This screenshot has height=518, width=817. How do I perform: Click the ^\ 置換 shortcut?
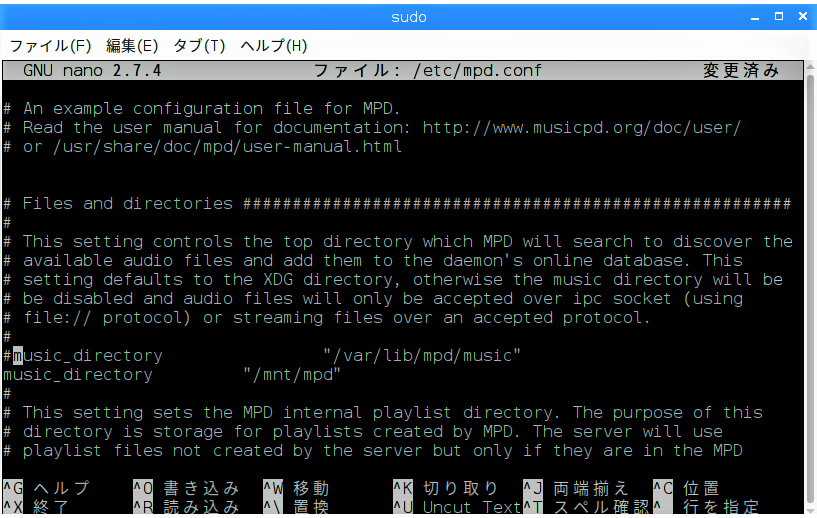pos(296,507)
